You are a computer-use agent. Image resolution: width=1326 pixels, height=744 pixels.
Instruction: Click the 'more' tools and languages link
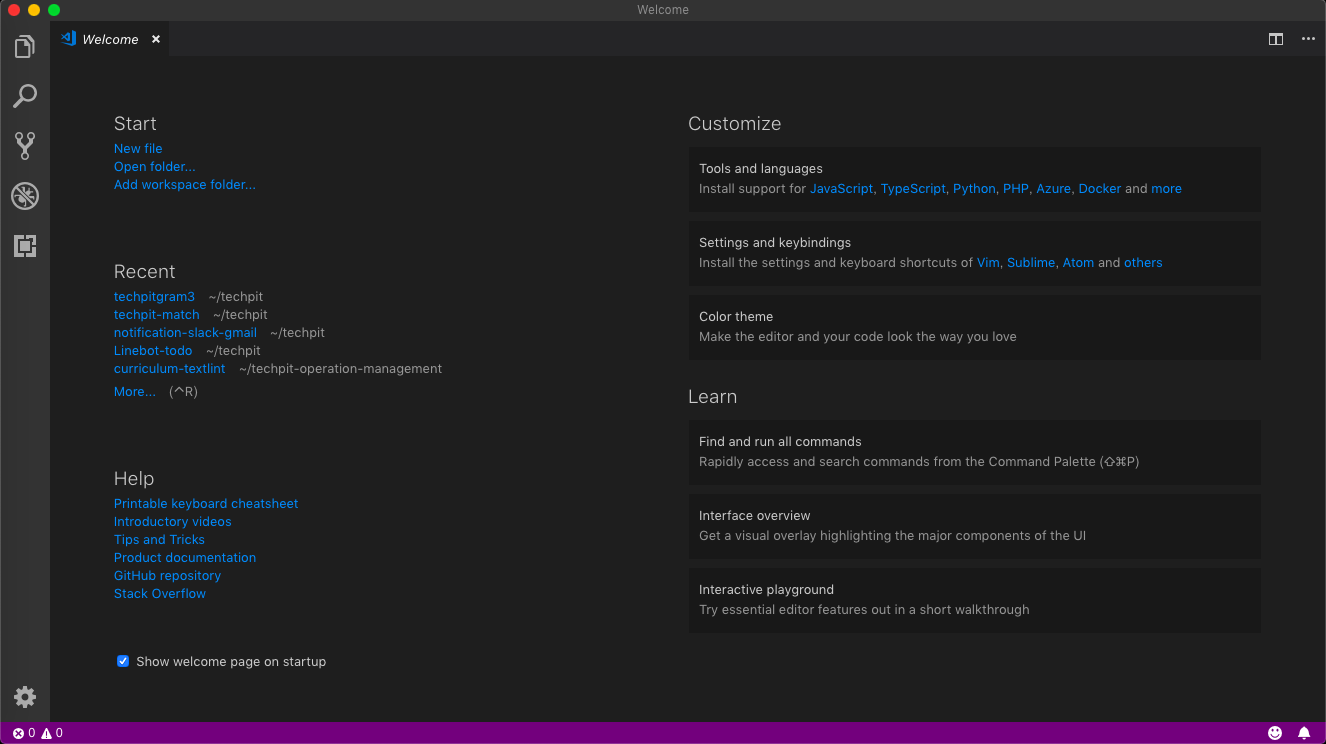(1166, 188)
